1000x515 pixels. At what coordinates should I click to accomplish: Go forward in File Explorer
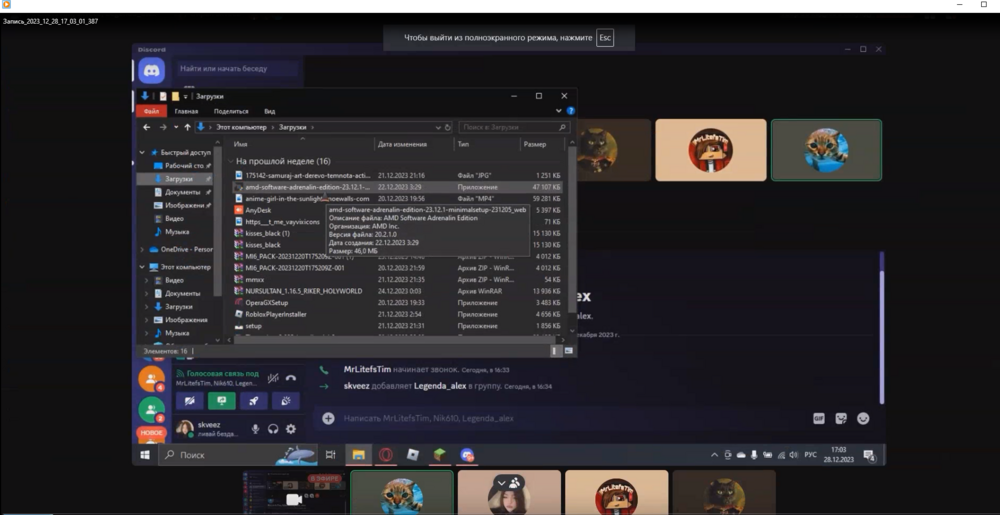click(x=163, y=127)
